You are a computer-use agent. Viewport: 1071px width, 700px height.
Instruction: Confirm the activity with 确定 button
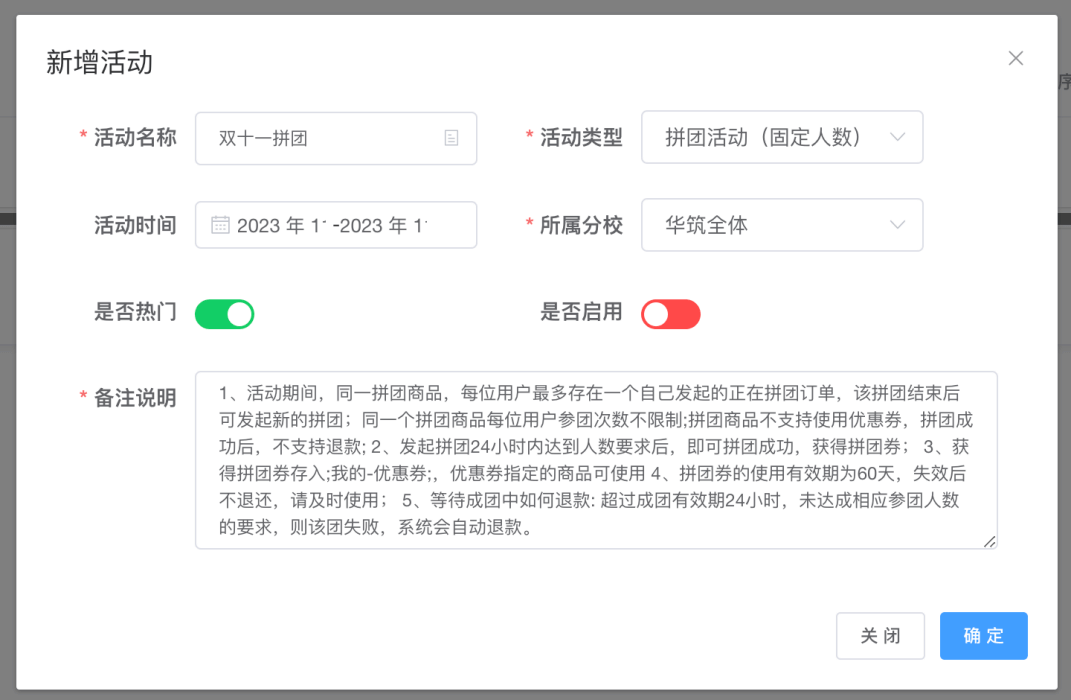[x=983, y=636]
